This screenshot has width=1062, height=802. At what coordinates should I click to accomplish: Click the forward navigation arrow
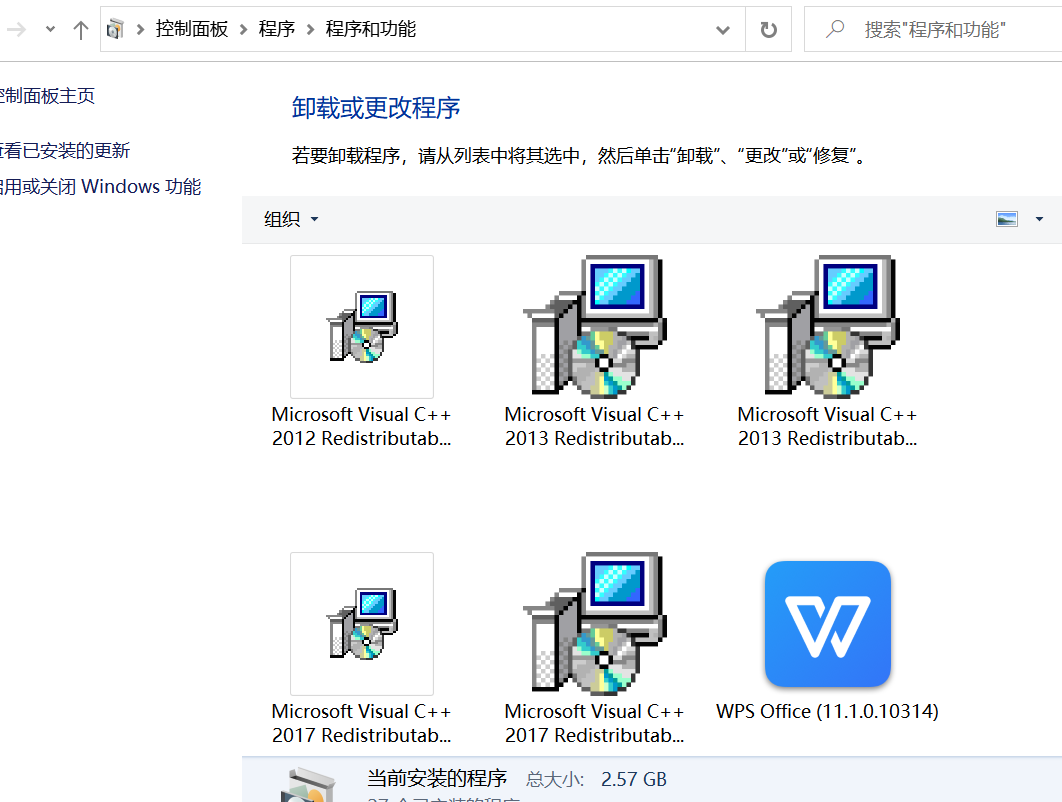15,30
